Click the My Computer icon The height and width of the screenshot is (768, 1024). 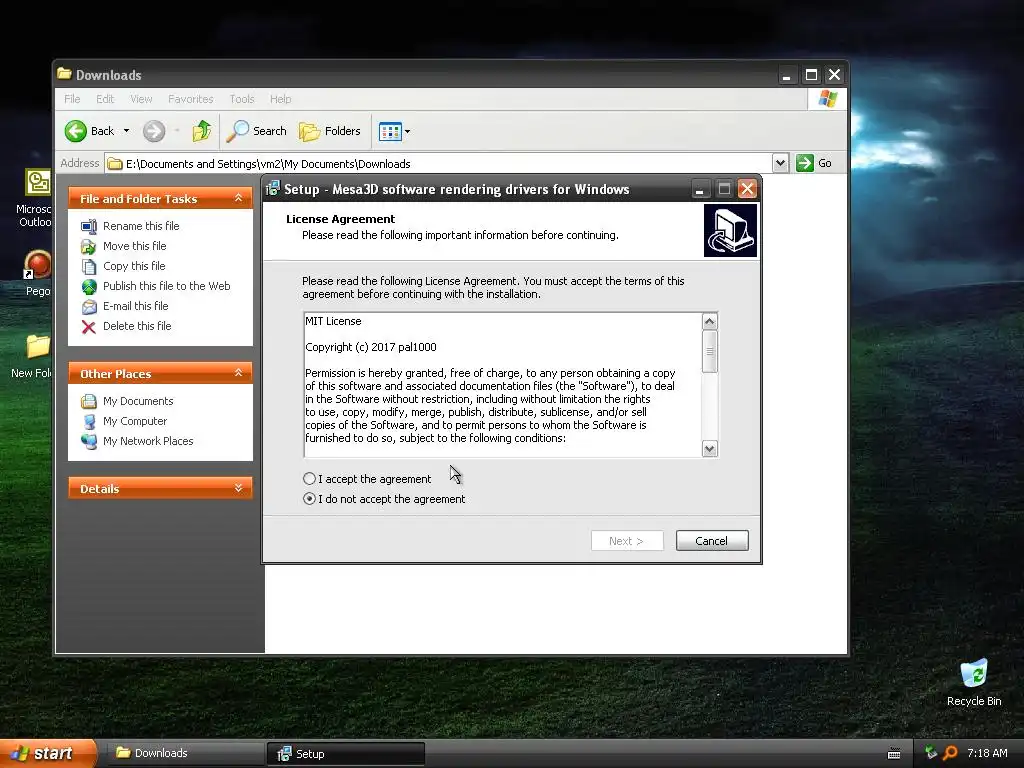pyautogui.click(x=89, y=422)
